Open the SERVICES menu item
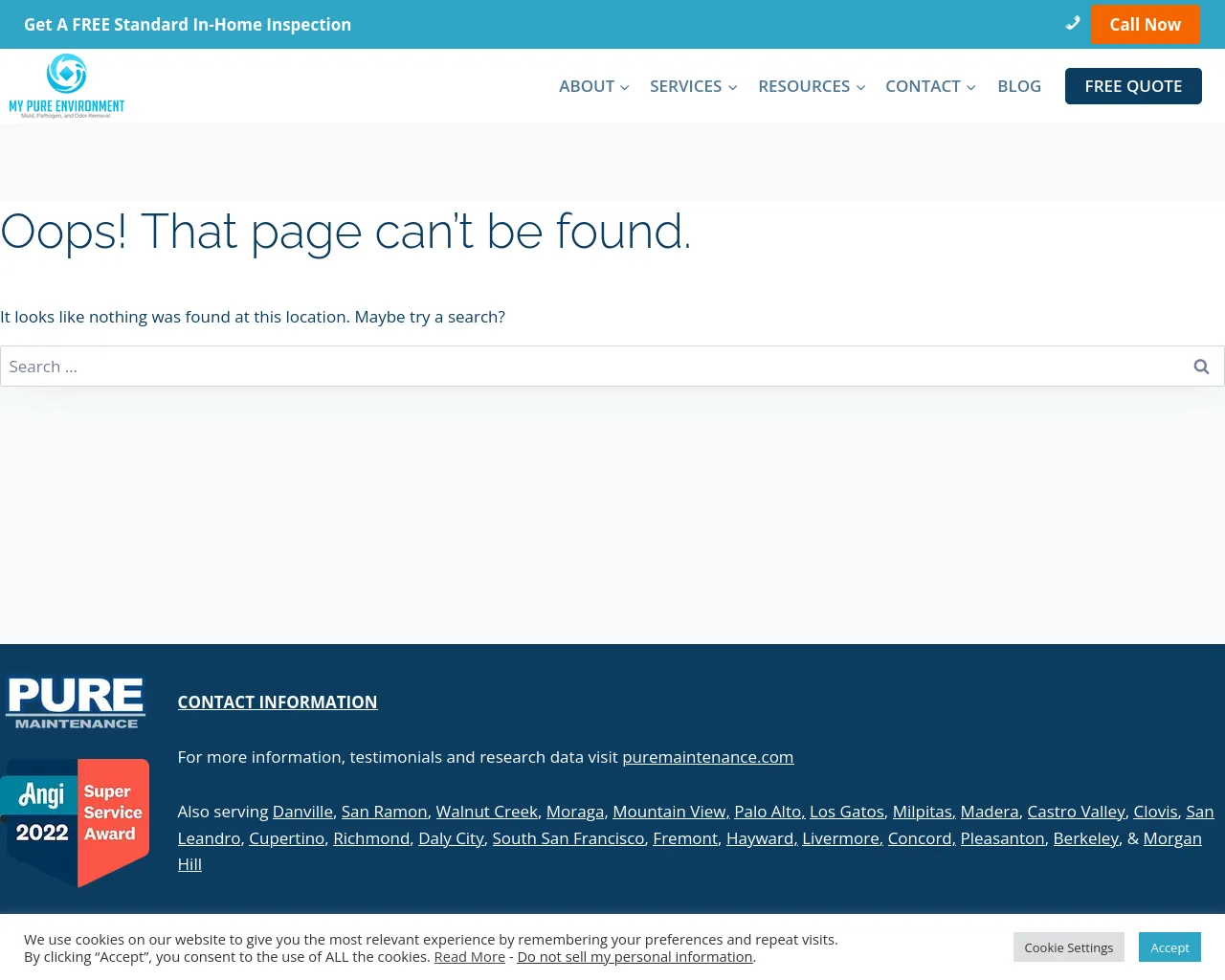Screen dimensions: 1225x980 click(685, 86)
